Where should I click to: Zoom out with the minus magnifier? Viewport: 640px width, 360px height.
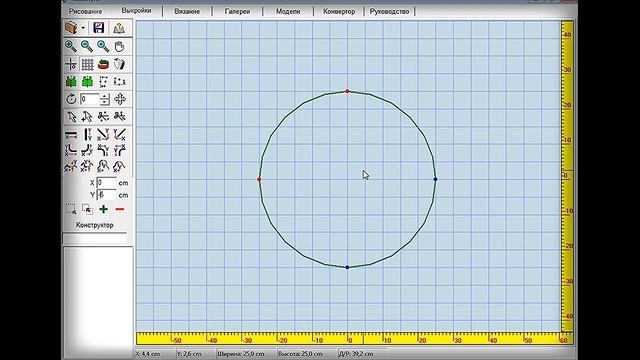pos(87,46)
